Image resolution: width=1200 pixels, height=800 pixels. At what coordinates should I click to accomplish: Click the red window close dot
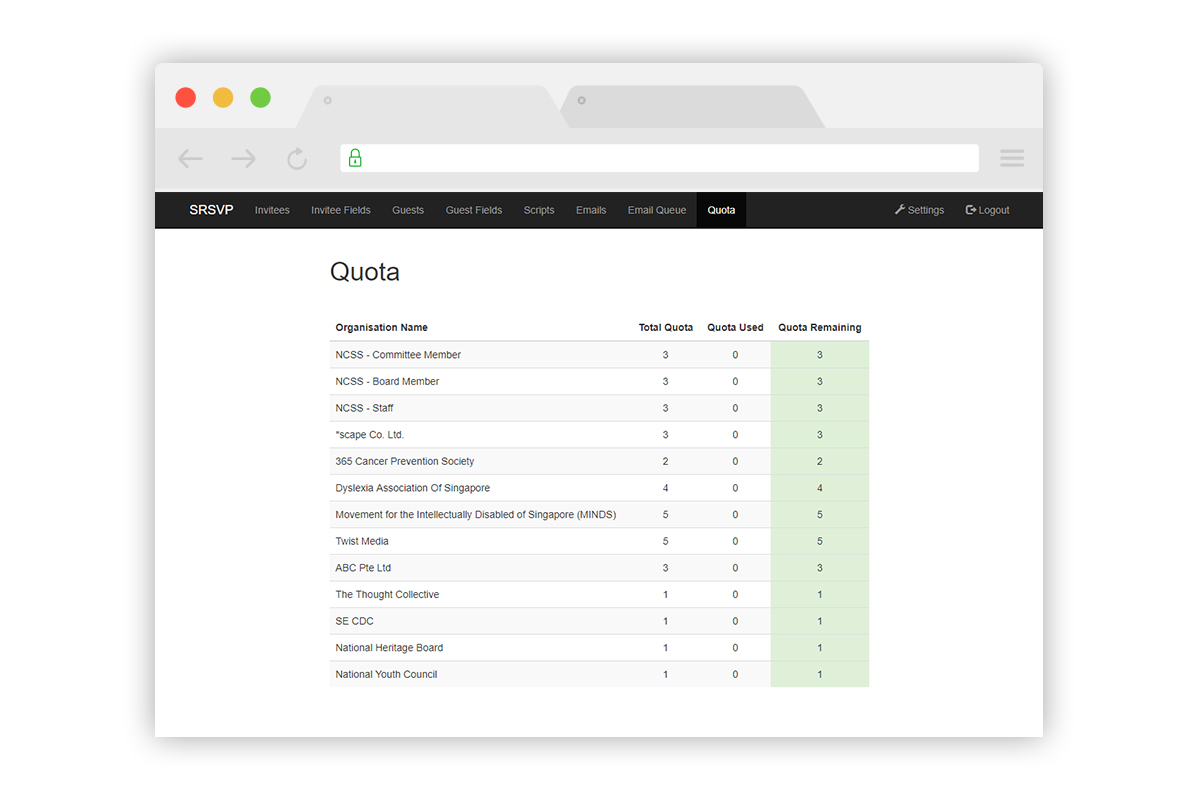[185, 97]
